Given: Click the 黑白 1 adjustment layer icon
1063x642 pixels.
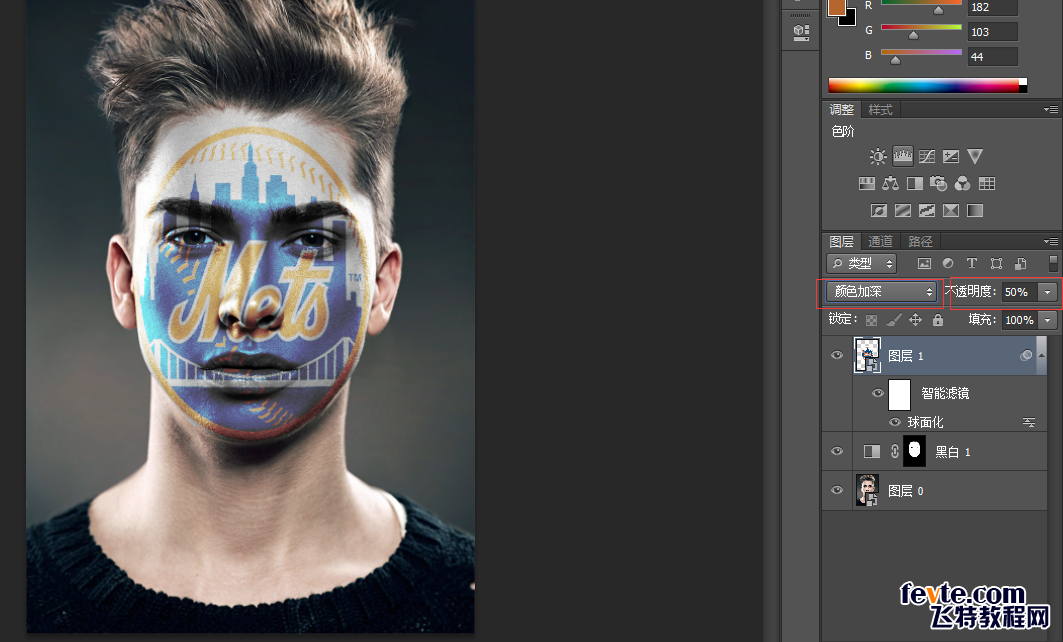Looking at the screenshot, I should click(x=872, y=452).
